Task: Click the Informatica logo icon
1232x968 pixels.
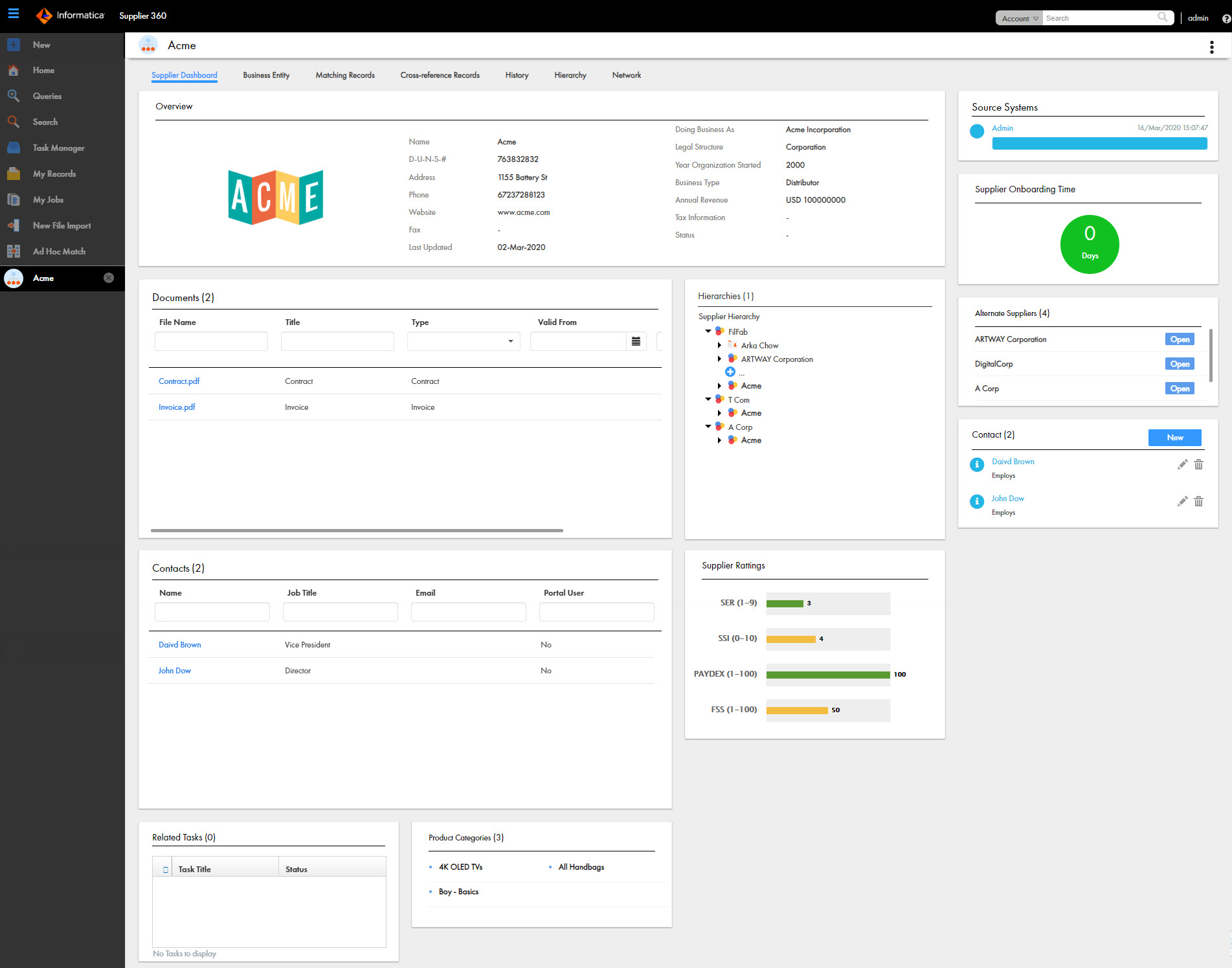Action: click(x=44, y=16)
